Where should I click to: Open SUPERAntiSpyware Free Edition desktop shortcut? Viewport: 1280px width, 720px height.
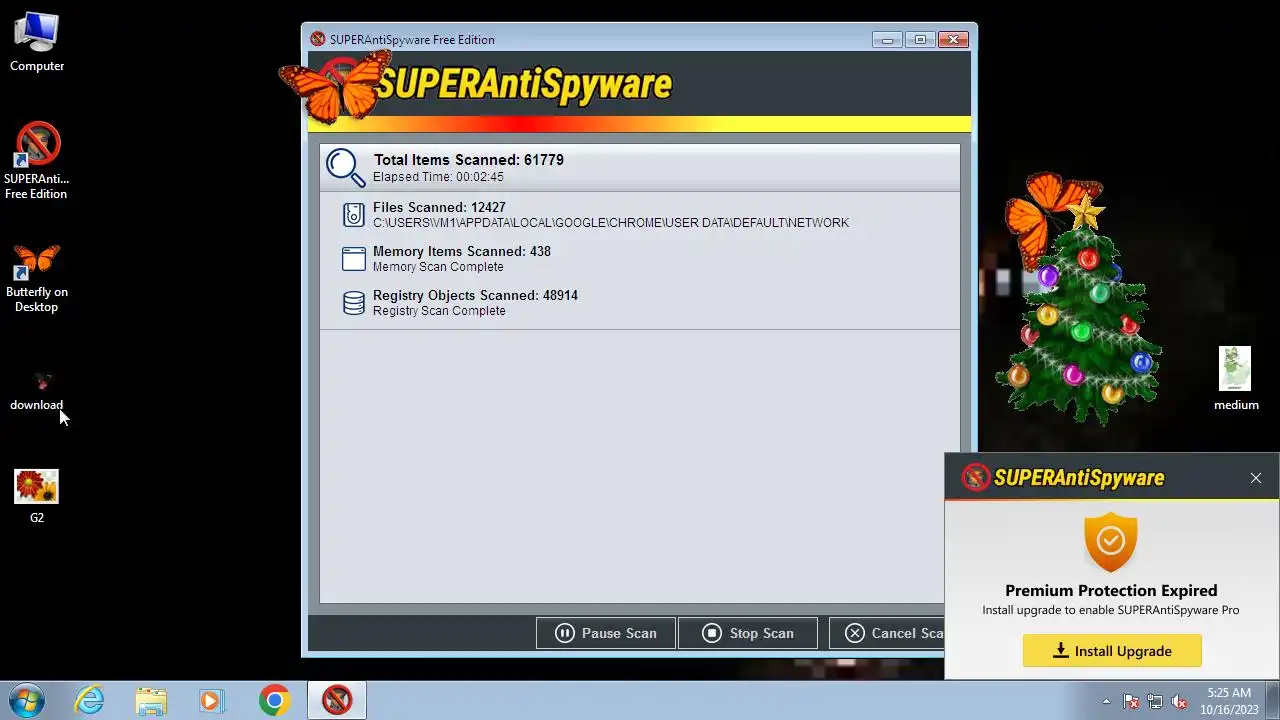click(x=37, y=160)
